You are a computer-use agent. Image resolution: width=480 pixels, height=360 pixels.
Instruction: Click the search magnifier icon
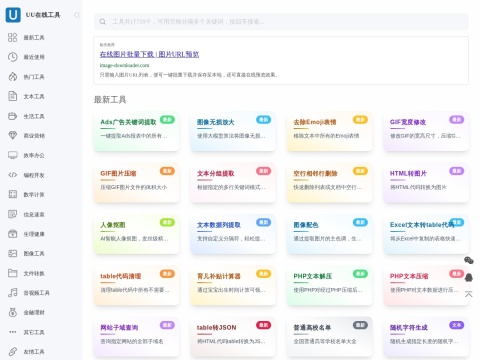pos(103,22)
